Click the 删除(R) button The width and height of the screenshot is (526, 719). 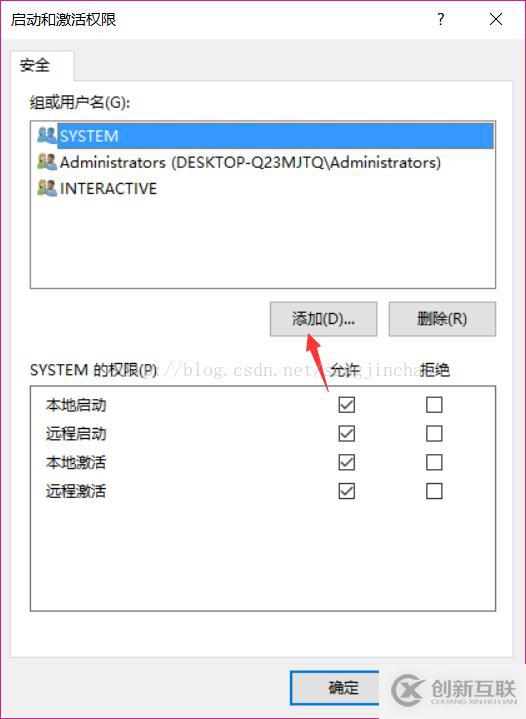tap(442, 319)
